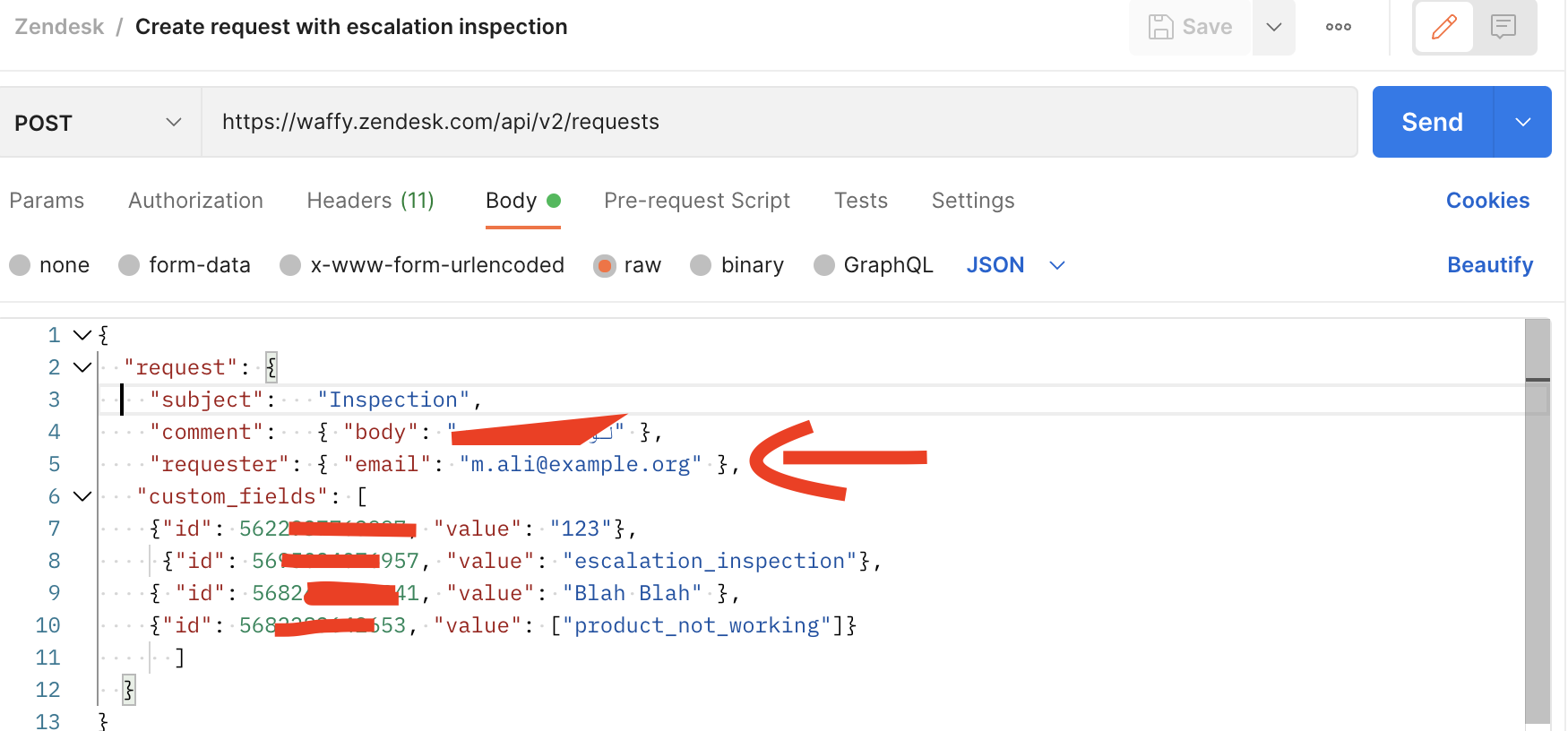Viewport: 1568px width, 731px height.
Task: Open the comments panel icon
Action: pos(1503,28)
